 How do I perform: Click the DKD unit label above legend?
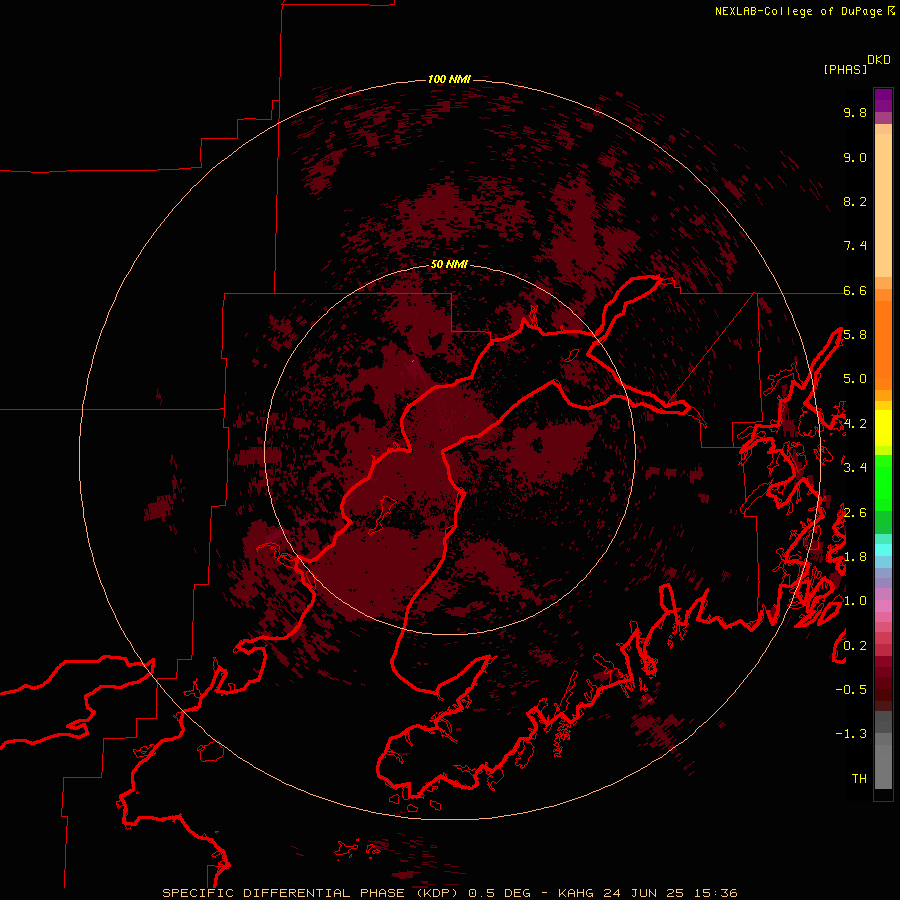[x=878, y=60]
